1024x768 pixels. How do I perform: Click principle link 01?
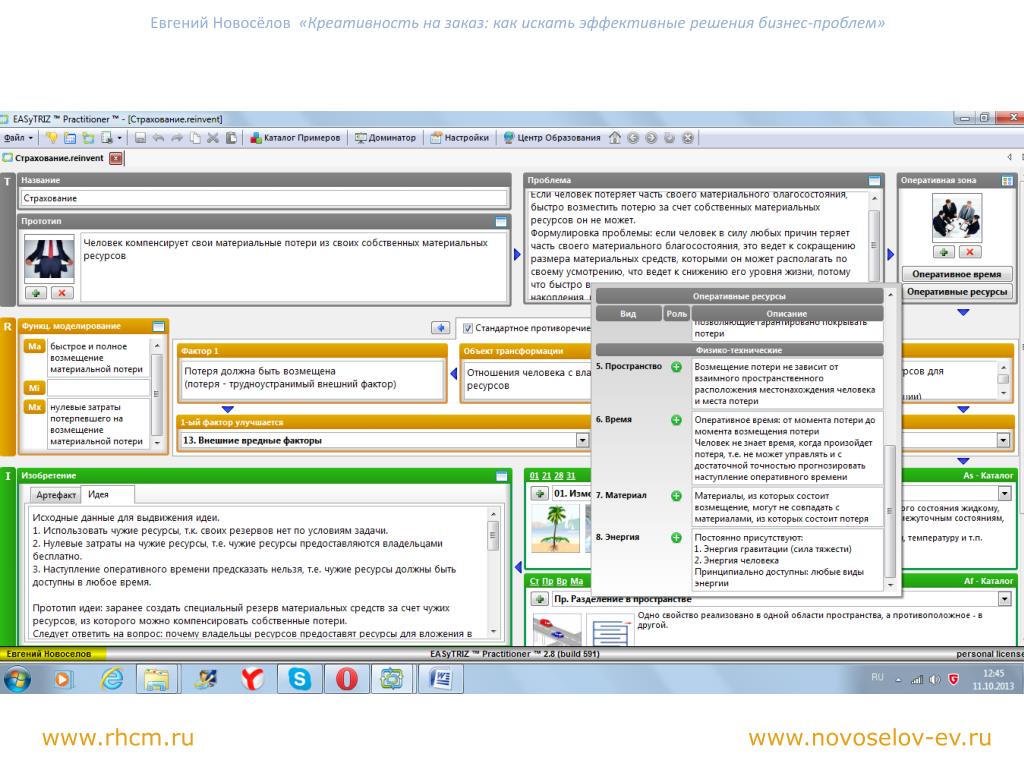tap(534, 475)
